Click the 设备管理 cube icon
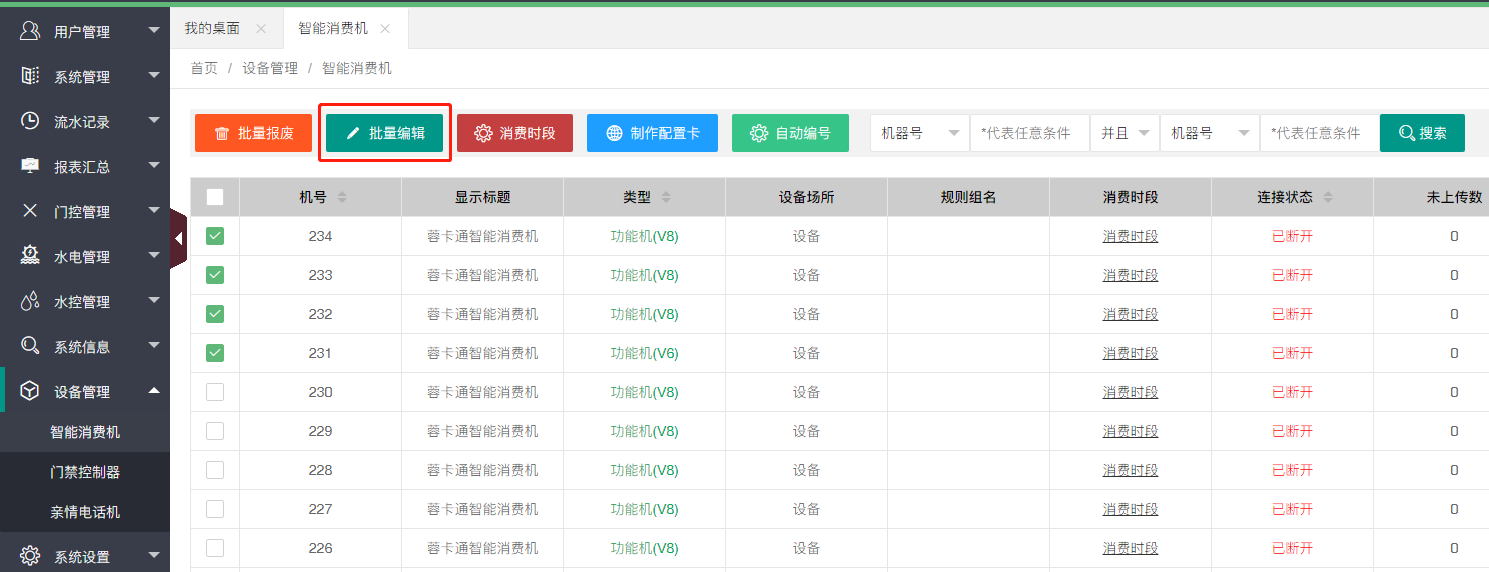 (x=30, y=391)
